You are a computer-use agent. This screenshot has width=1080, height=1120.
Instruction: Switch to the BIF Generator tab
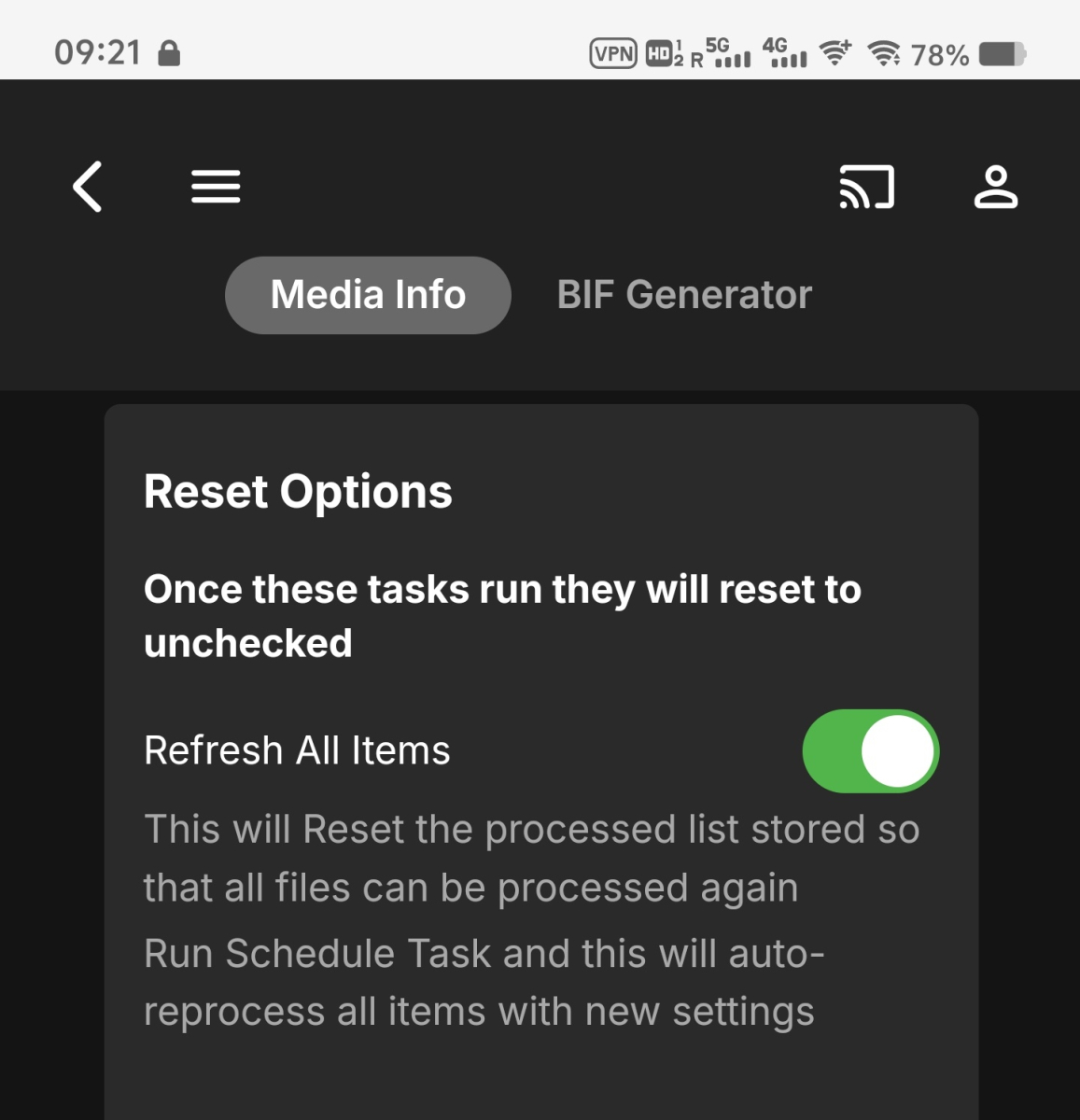(684, 294)
